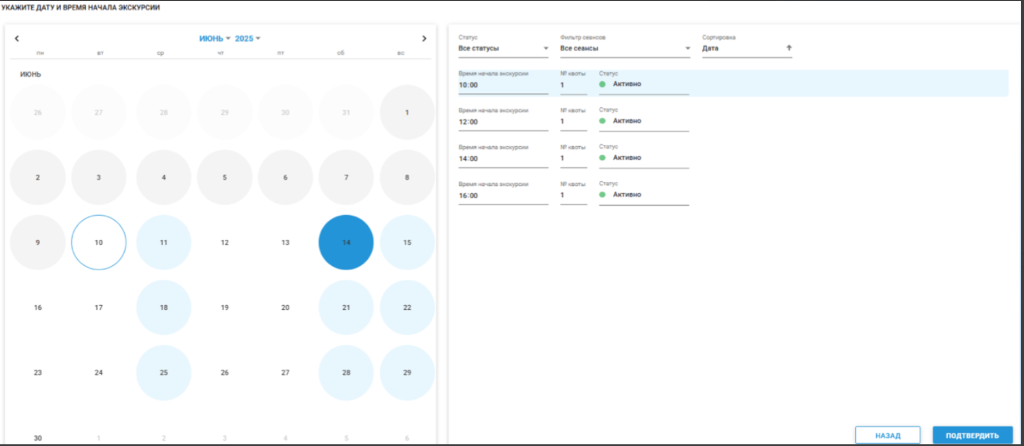Select the 10:00 excursion time slot
The width and height of the screenshot is (1024, 446).
504,85
